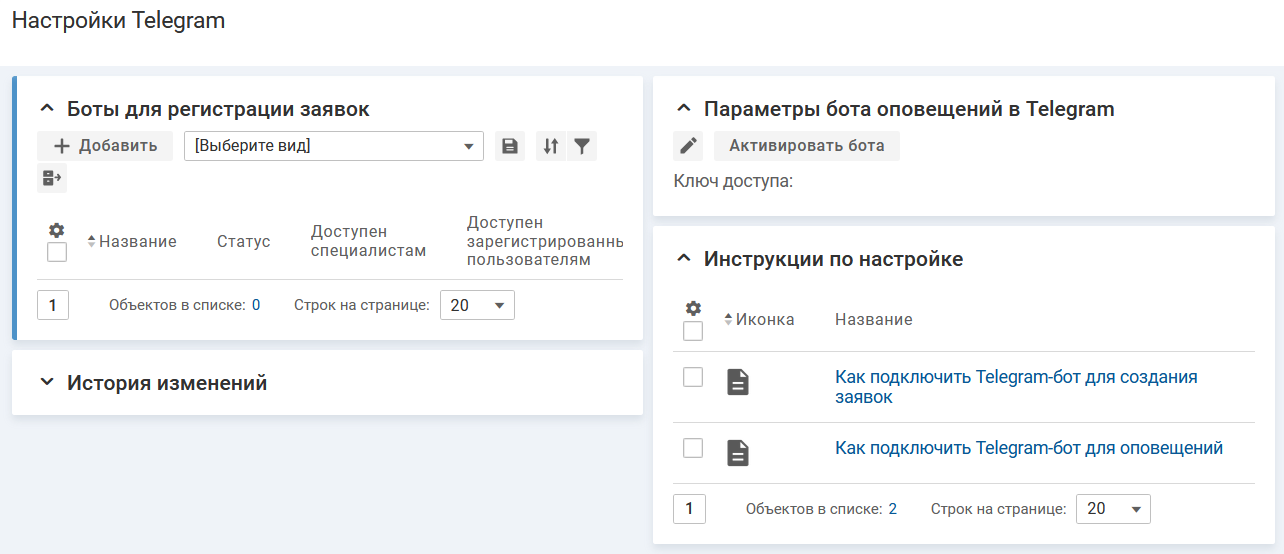1284x554 pixels.
Task: Open the gear settings in bots table
Action: pos(57,230)
